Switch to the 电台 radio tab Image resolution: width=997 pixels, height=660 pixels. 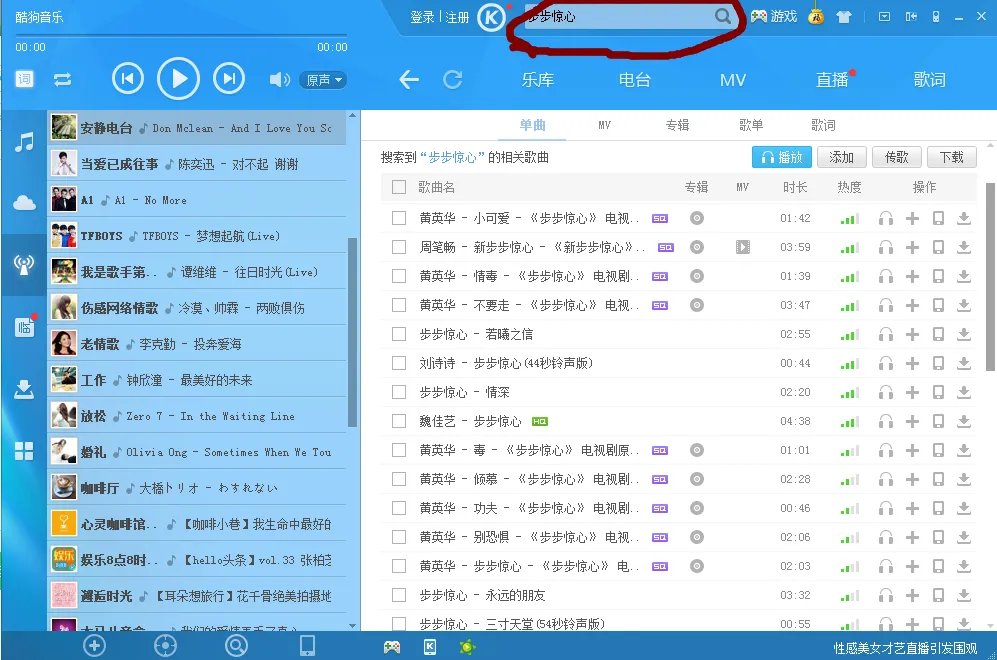pyautogui.click(x=635, y=79)
